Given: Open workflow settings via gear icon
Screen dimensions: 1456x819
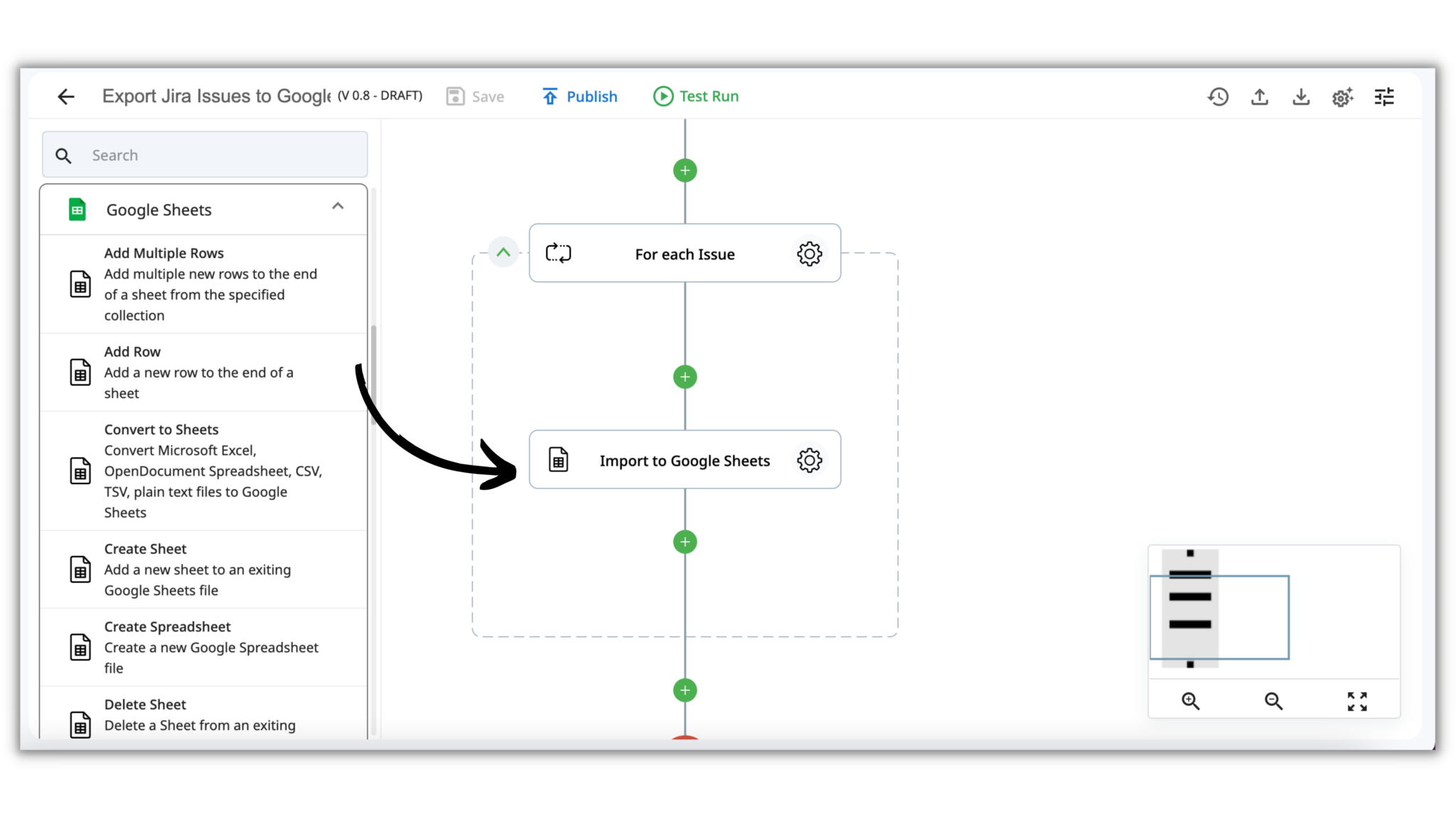Looking at the screenshot, I should point(1342,97).
